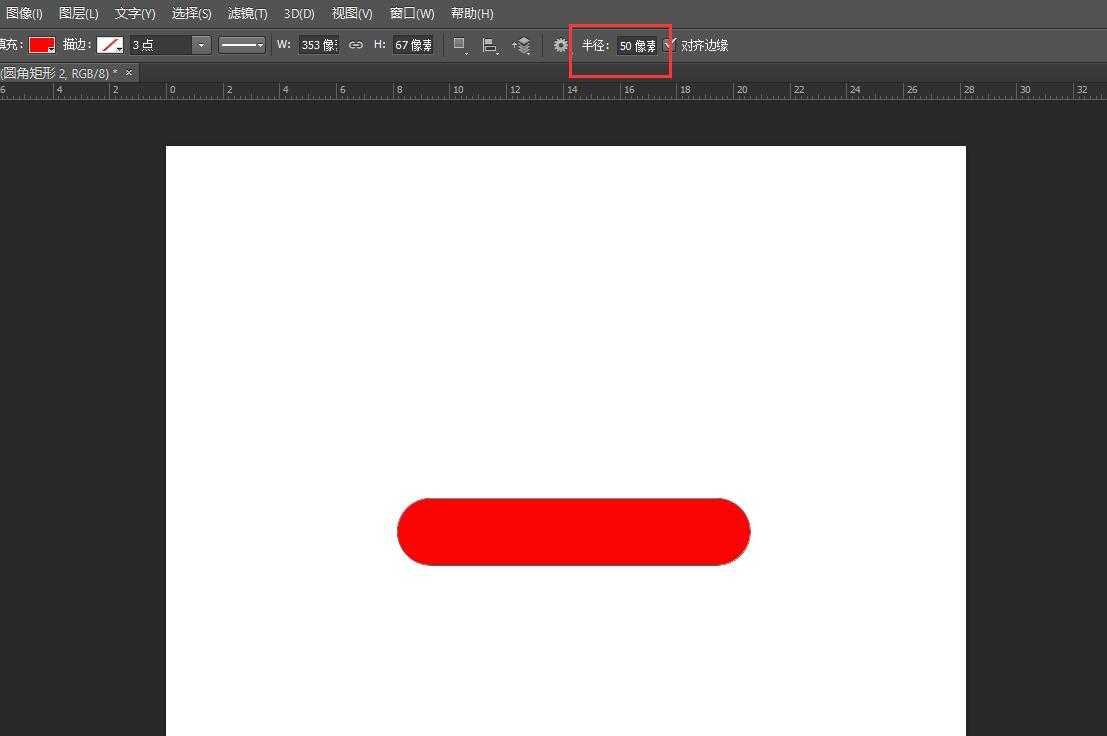This screenshot has width=1107, height=736.
Task: Open the 图像 menu
Action: pyautogui.click(x=24, y=13)
